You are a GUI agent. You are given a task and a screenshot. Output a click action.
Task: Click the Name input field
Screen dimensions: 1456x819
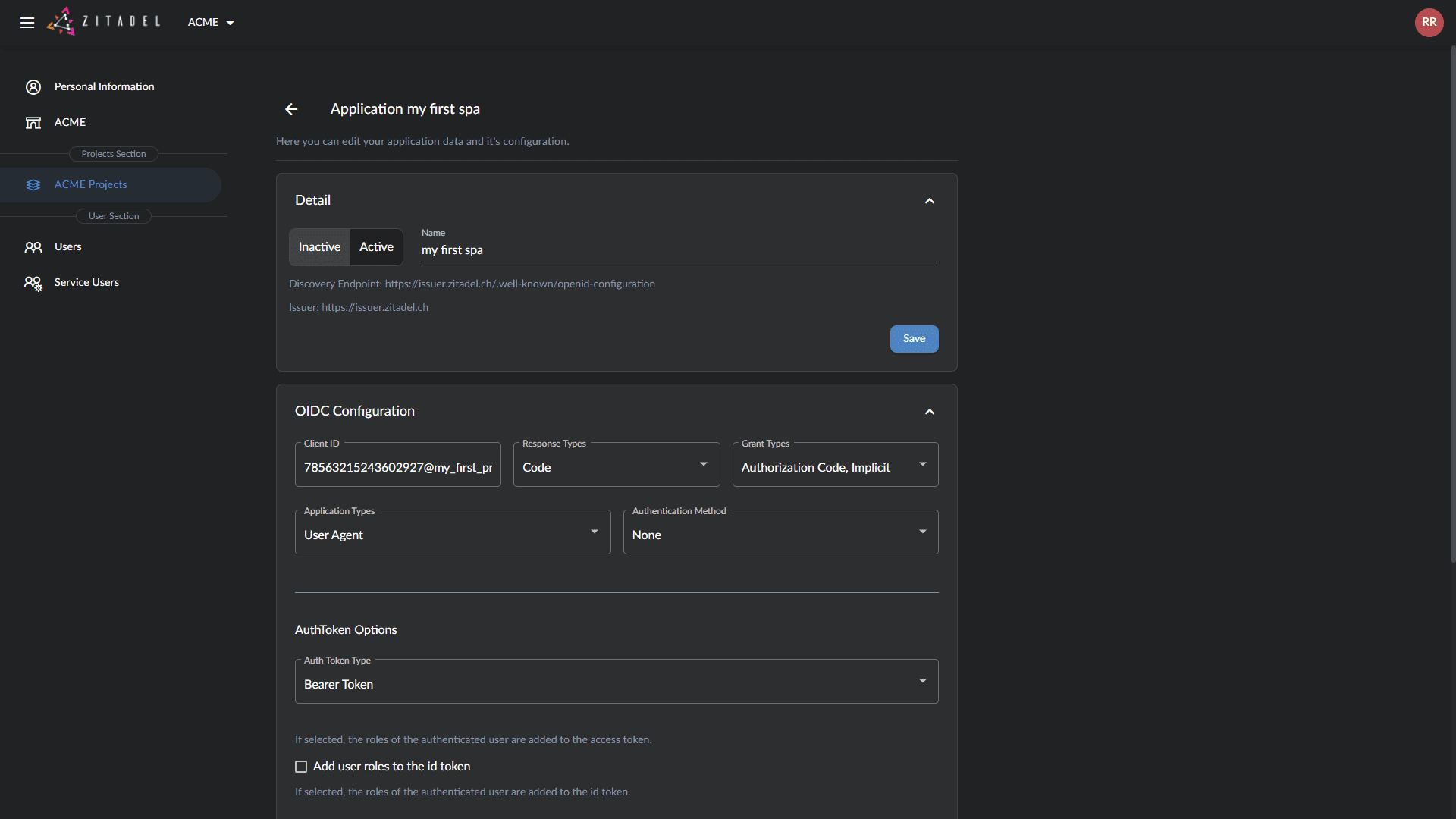(x=679, y=250)
